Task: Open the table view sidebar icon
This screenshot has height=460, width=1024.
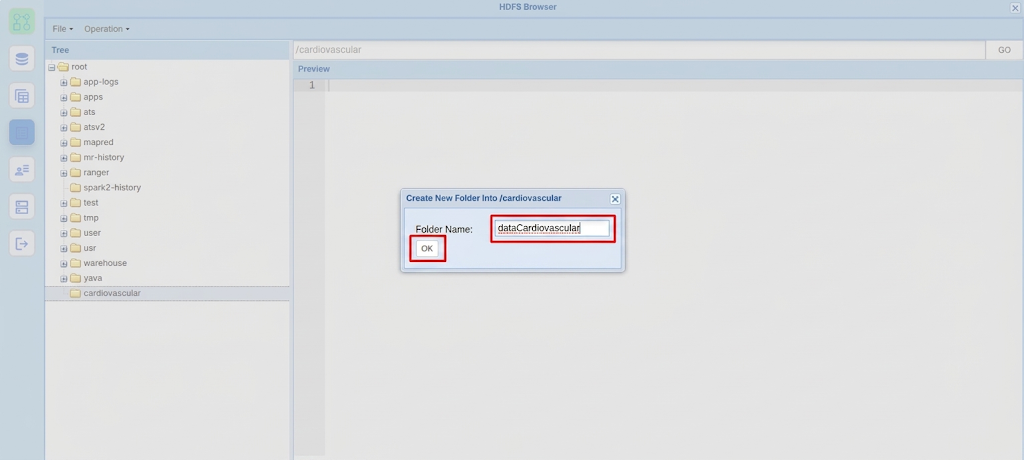Action: [x=22, y=95]
